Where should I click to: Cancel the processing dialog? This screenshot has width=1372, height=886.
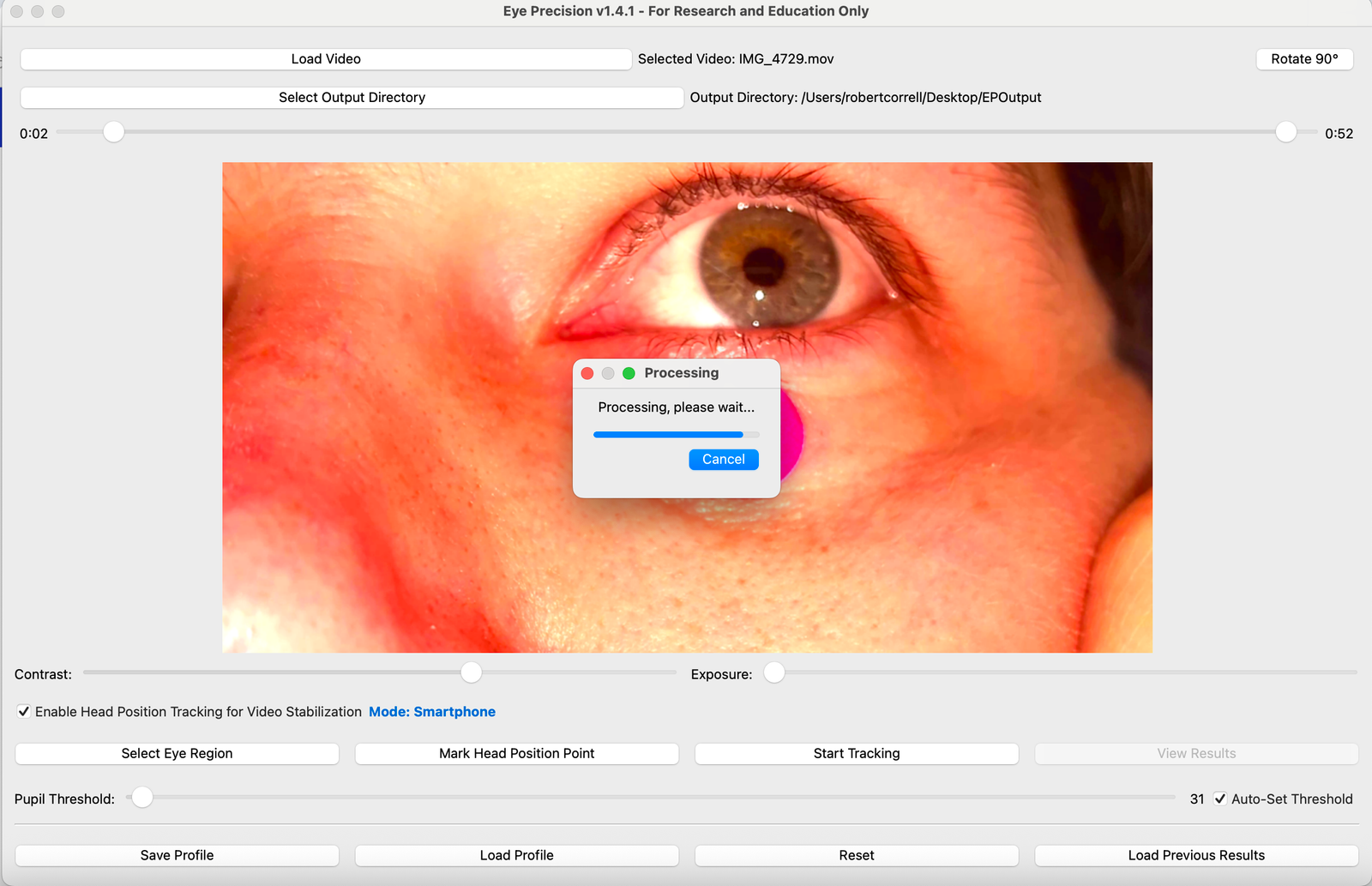pos(723,460)
